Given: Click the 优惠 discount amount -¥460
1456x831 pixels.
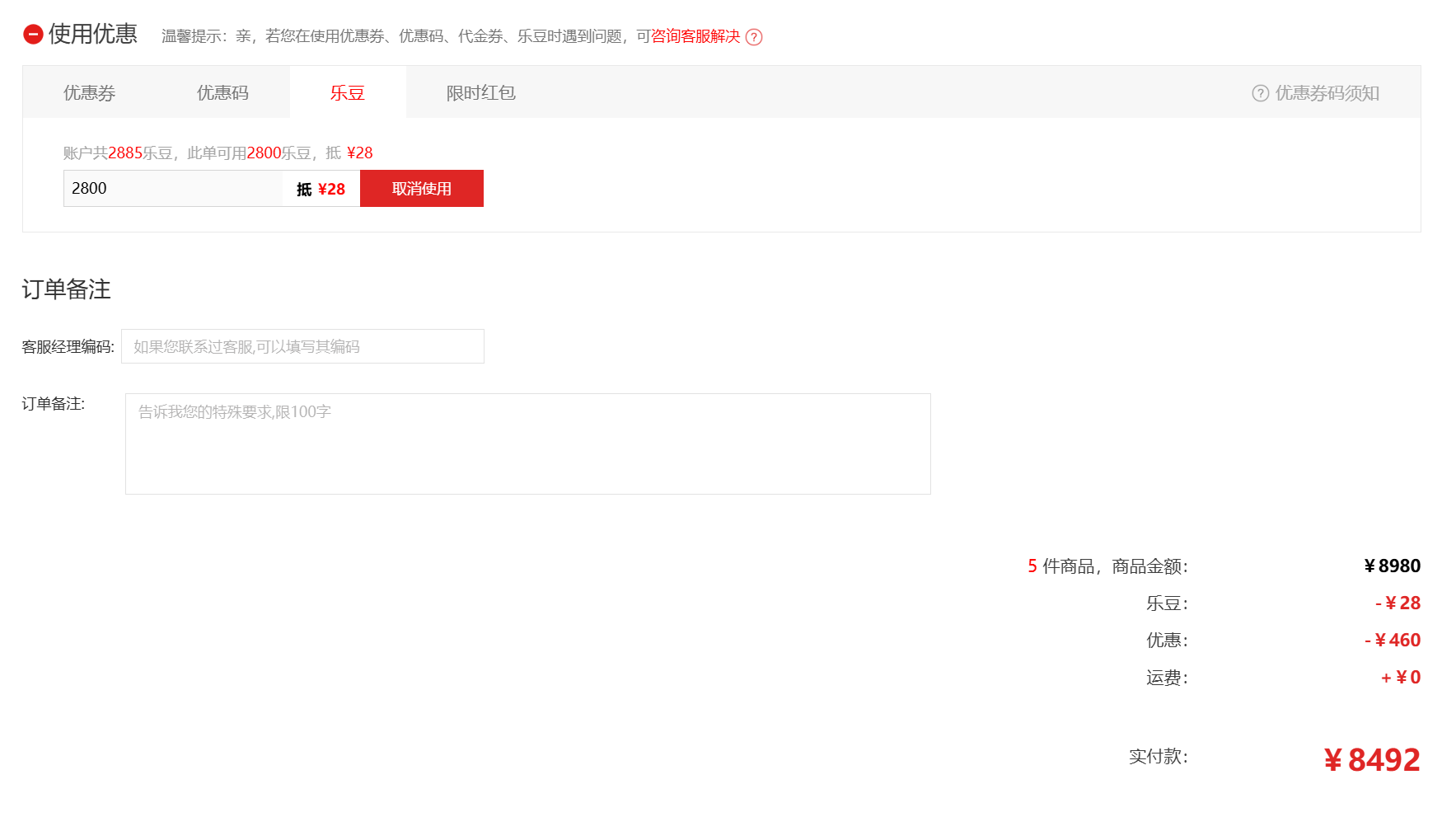Looking at the screenshot, I should (x=1393, y=641).
